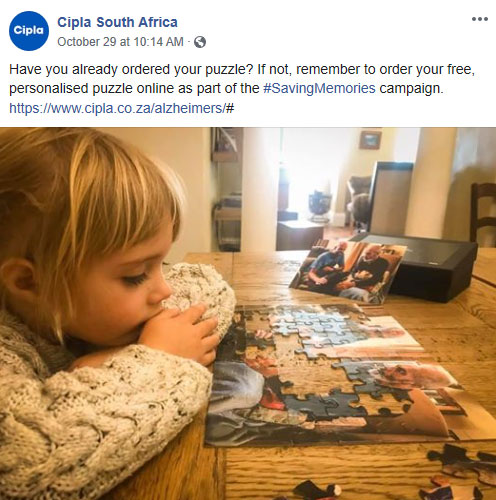This screenshot has width=496, height=500.
Task: Click the printed photograph standing on the table
Action: (348, 272)
